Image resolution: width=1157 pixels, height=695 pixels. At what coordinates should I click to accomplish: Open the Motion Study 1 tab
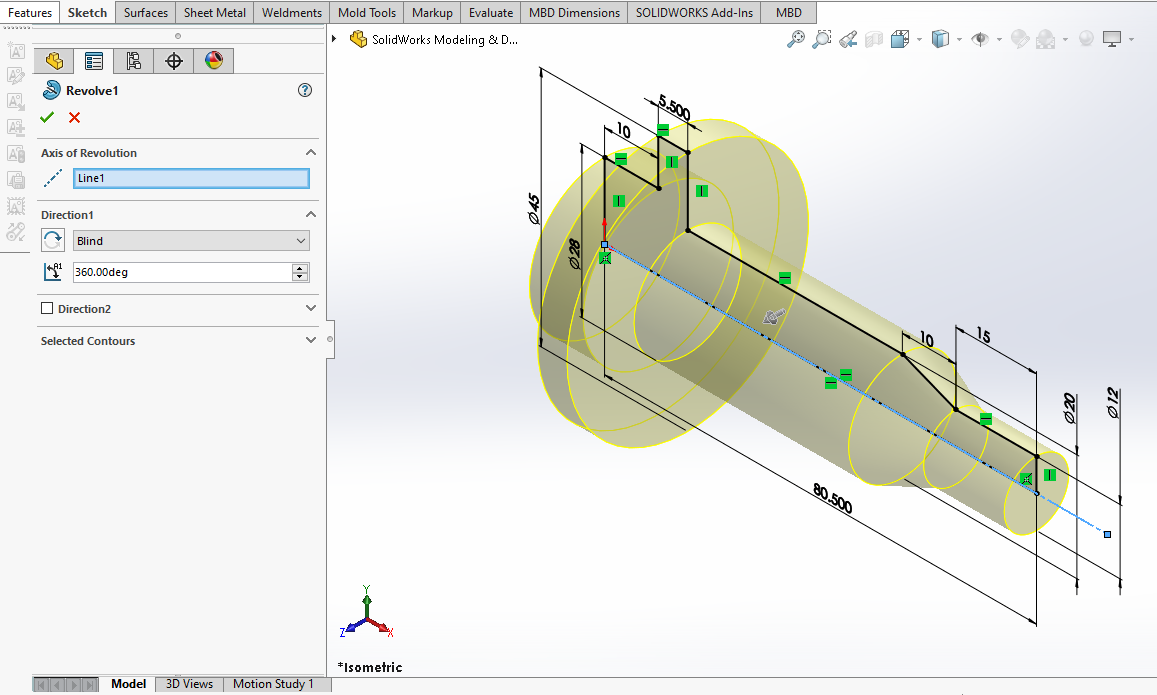(273, 684)
